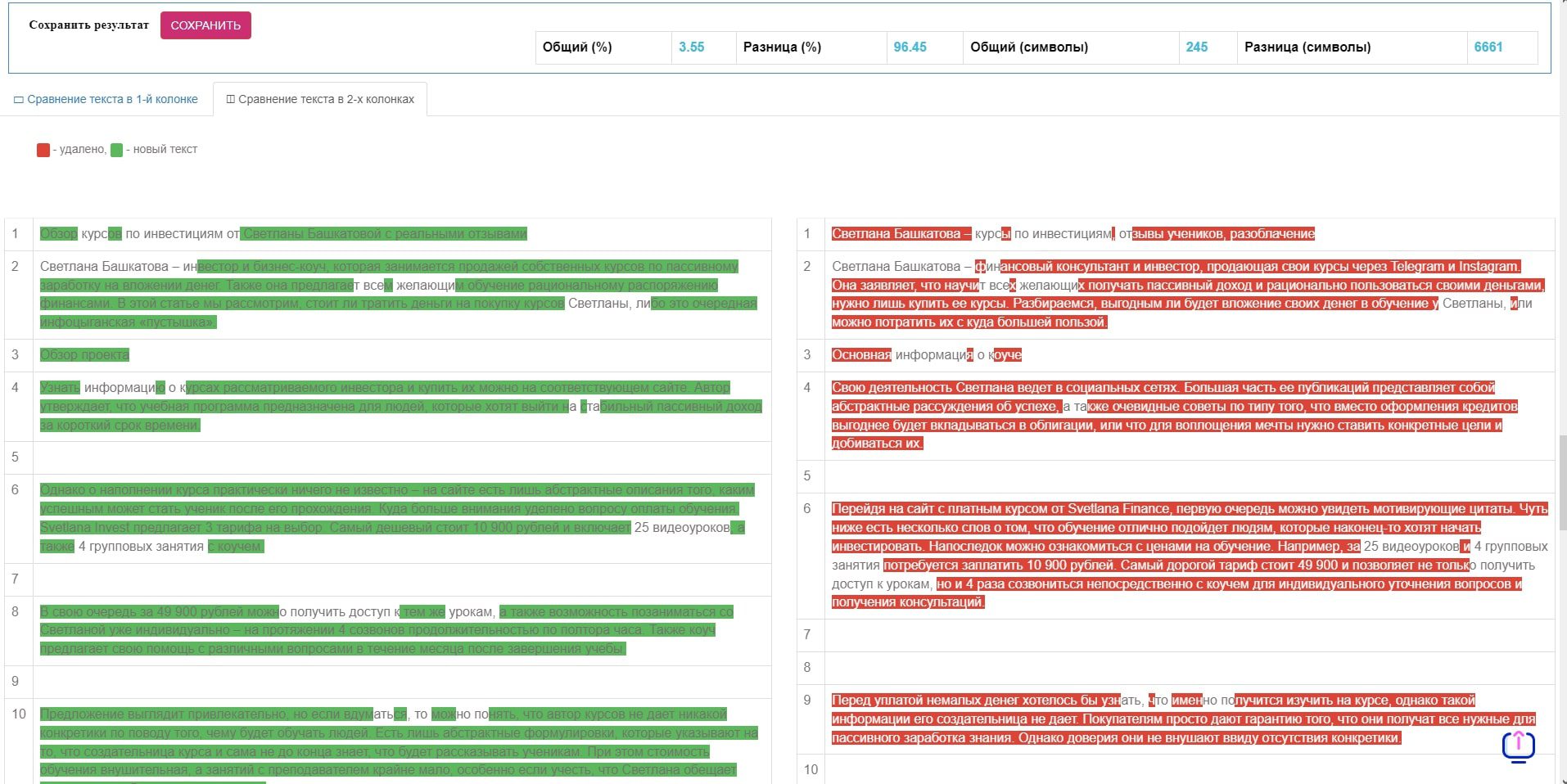The width and height of the screenshot is (1567, 784).
Task: Click the Разница (%) value 96.45
Action: pyautogui.click(x=910, y=47)
